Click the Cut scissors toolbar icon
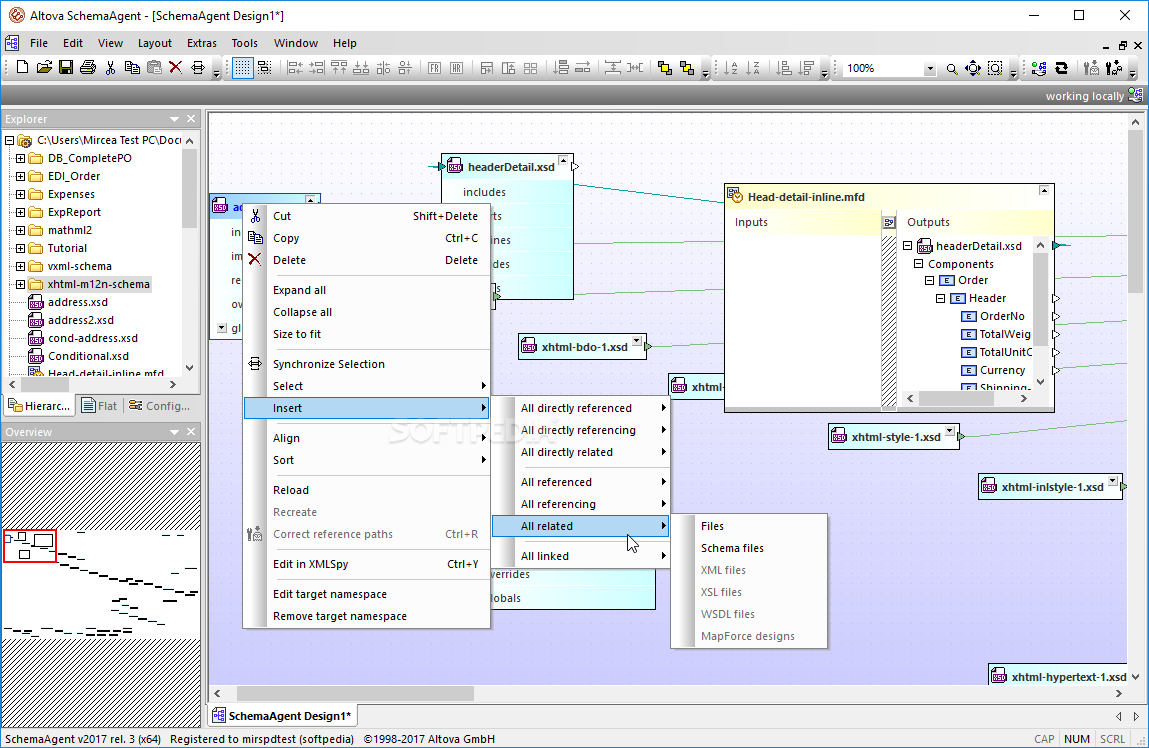This screenshot has height=748, width=1149. (110, 68)
